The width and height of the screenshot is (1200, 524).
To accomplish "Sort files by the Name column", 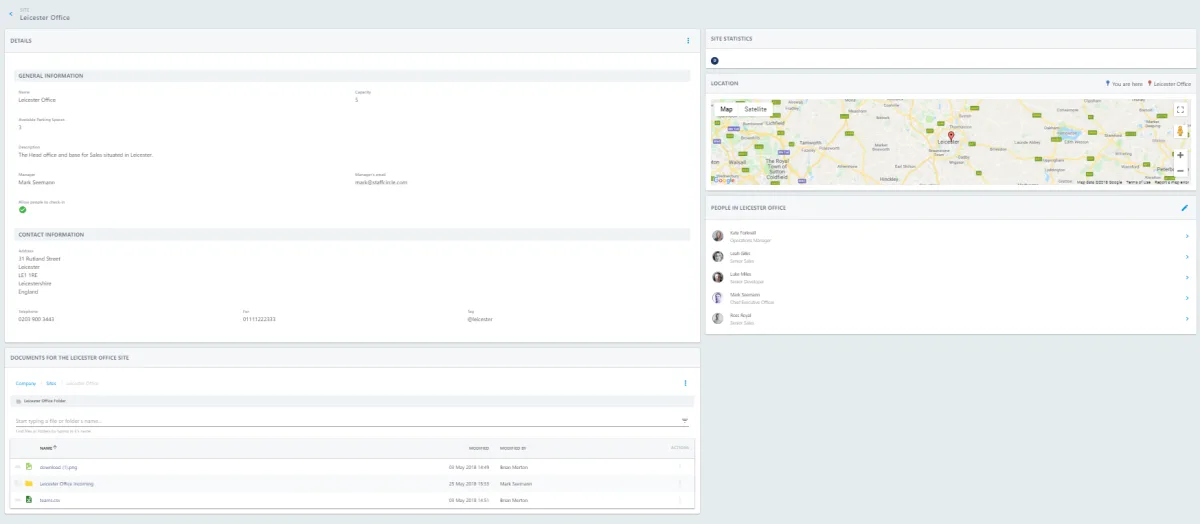I will pos(48,448).
